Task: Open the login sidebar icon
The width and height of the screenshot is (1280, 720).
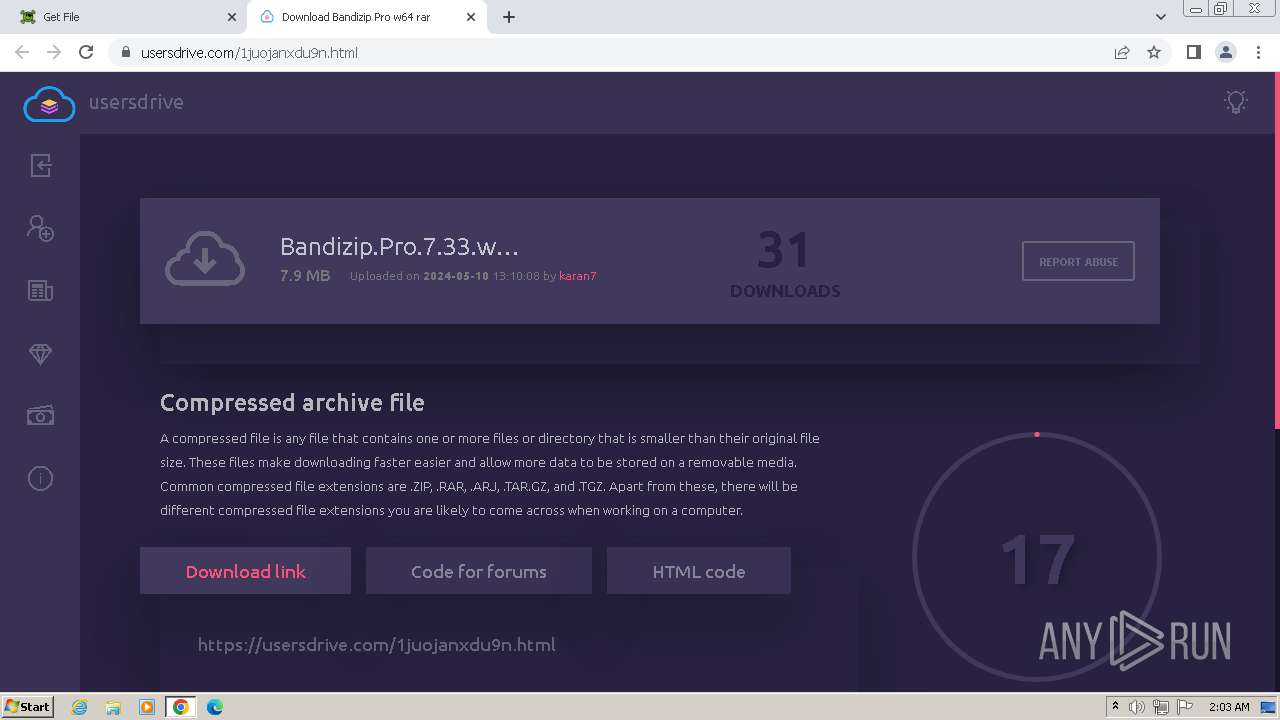Action: pyautogui.click(x=40, y=165)
